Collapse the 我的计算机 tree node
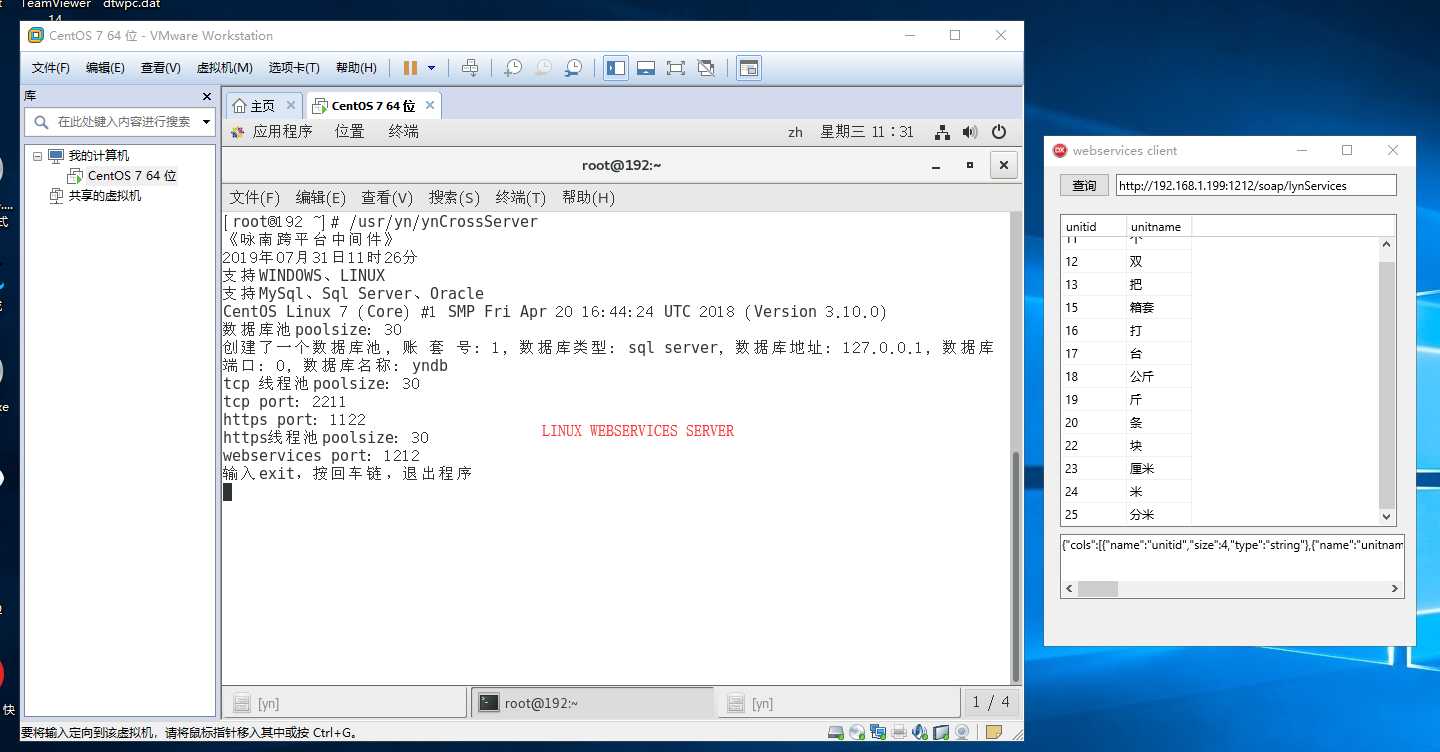The height and width of the screenshot is (752, 1440). [37, 156]
